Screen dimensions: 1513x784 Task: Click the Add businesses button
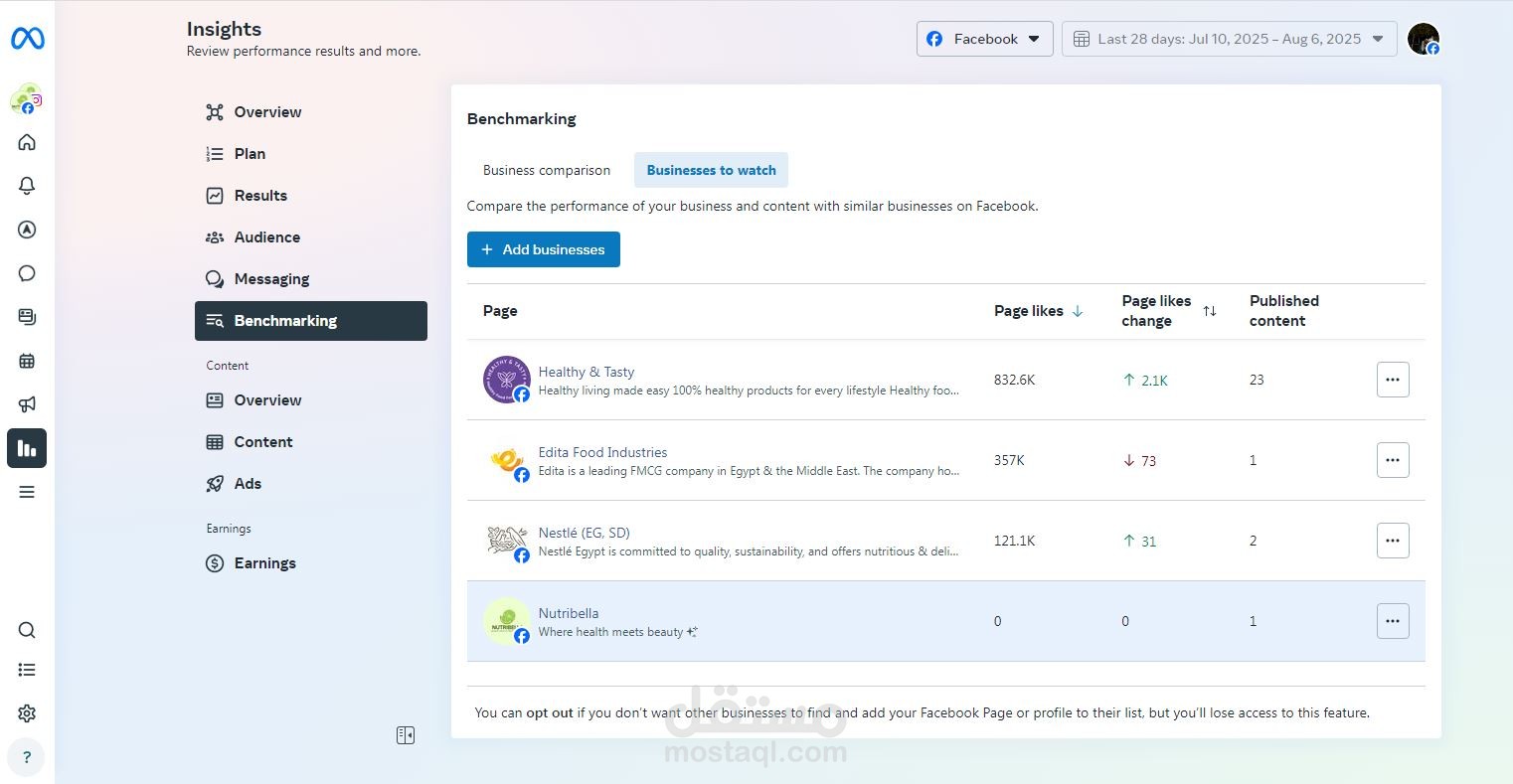tap(544, 249)
